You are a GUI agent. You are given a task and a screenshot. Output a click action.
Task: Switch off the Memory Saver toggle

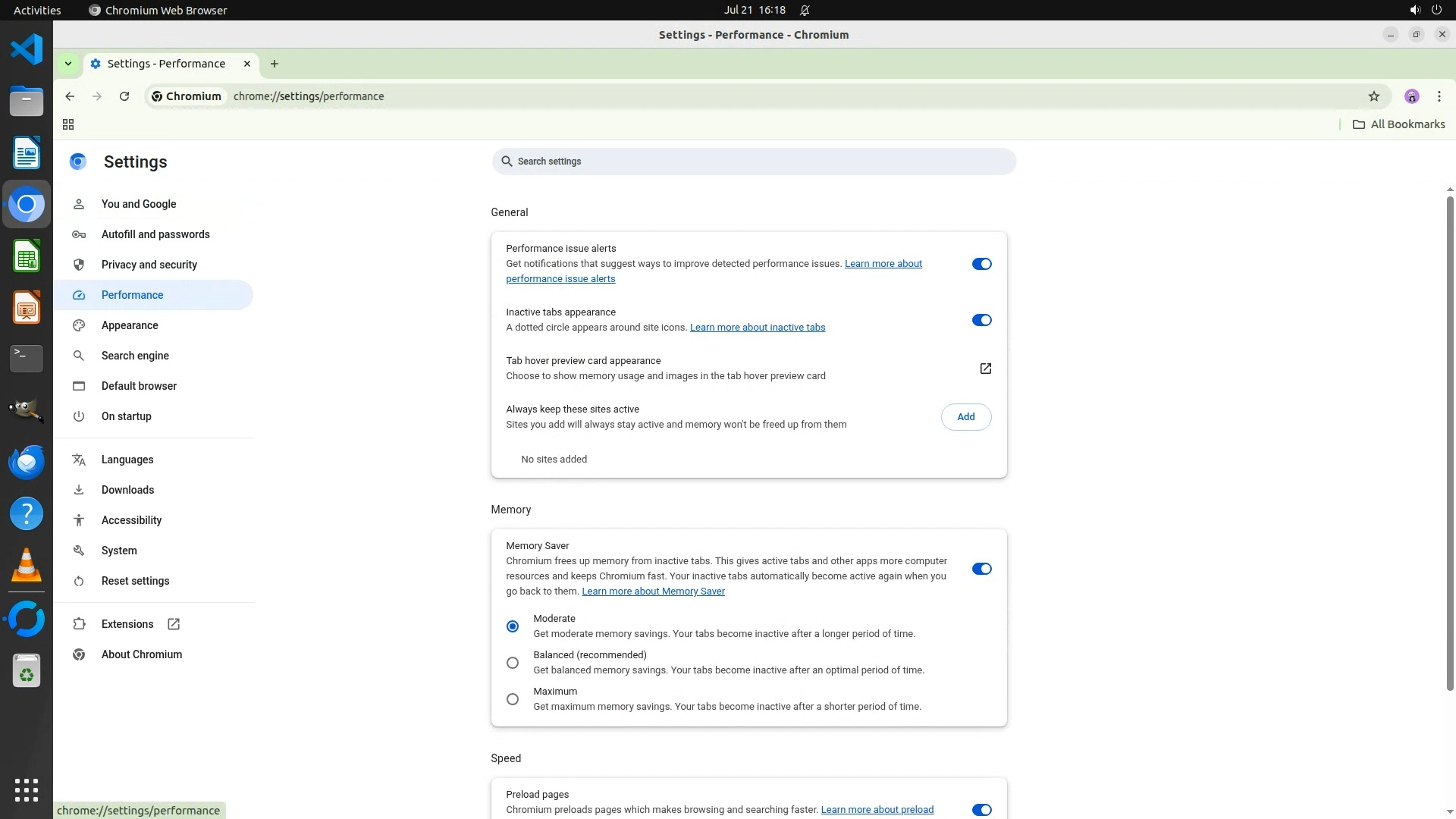981,569
